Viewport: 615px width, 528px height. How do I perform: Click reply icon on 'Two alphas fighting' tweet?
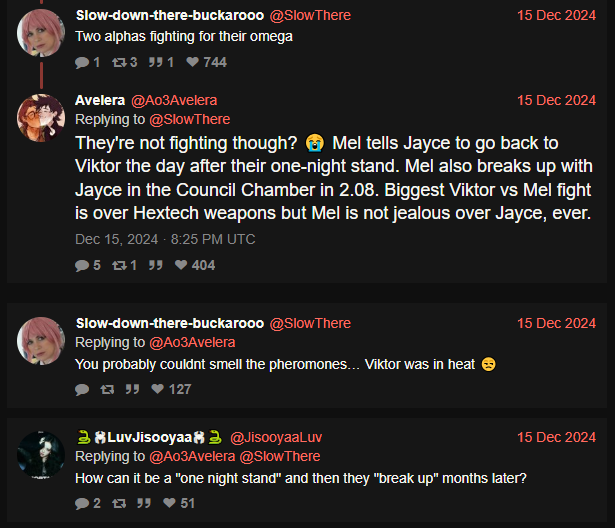[82, 62]
